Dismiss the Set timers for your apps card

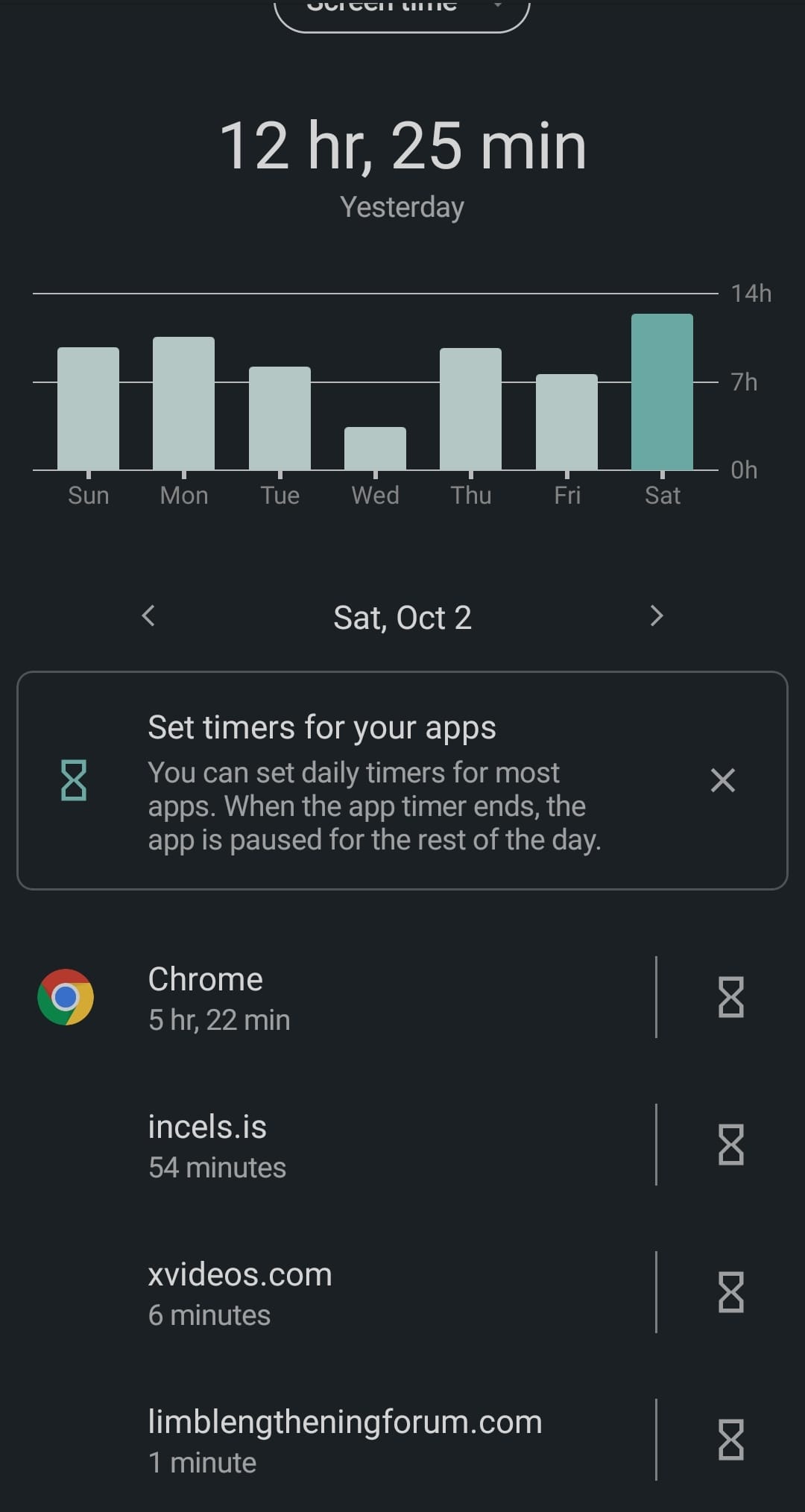(723, 780)
